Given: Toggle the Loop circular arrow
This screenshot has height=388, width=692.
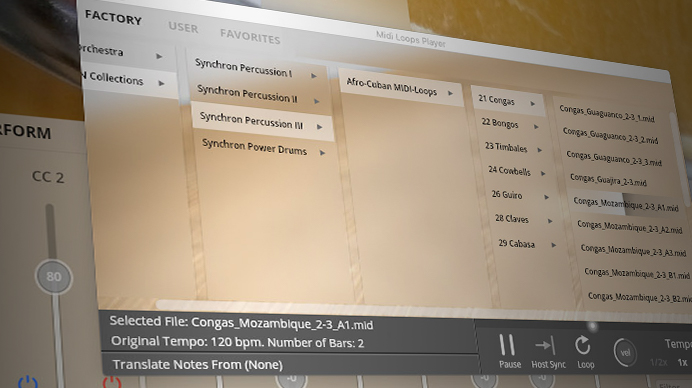Looking at the screenshot, I should tap(583, 346).
